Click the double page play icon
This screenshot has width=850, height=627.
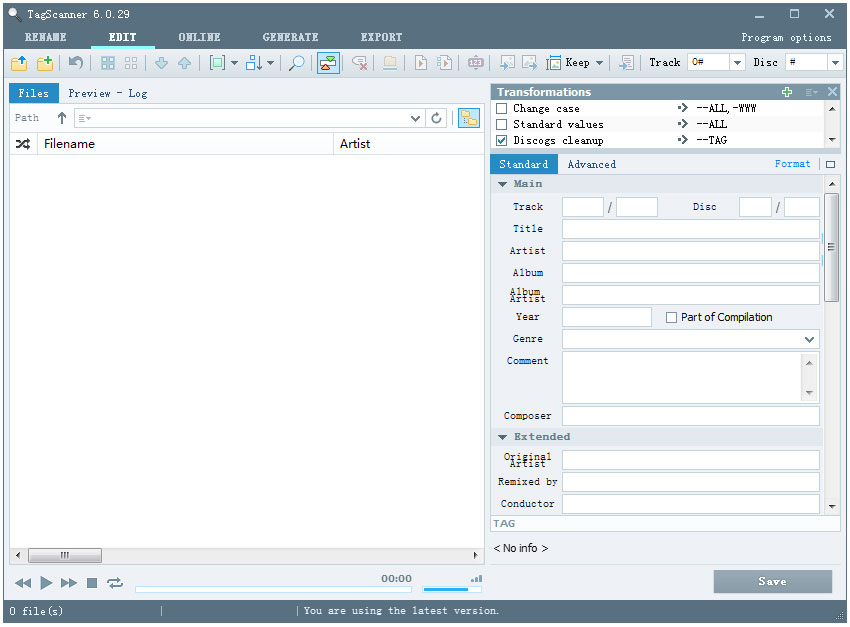click(x=444, y=63)
